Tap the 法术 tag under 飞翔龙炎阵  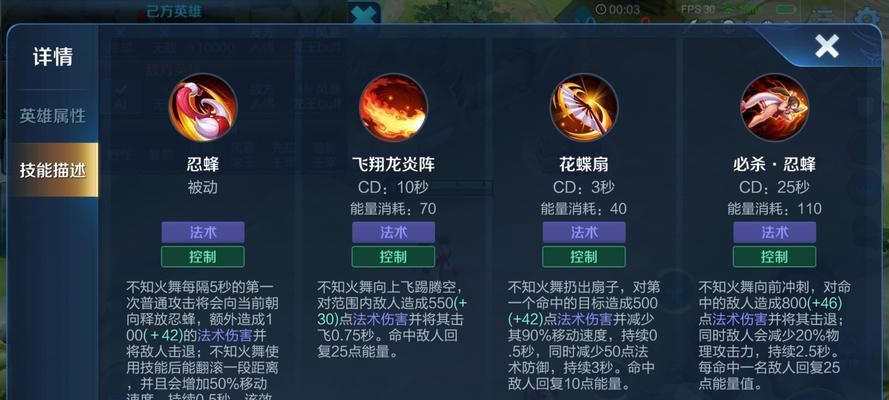pyautogui.click(x=393, y=232)
